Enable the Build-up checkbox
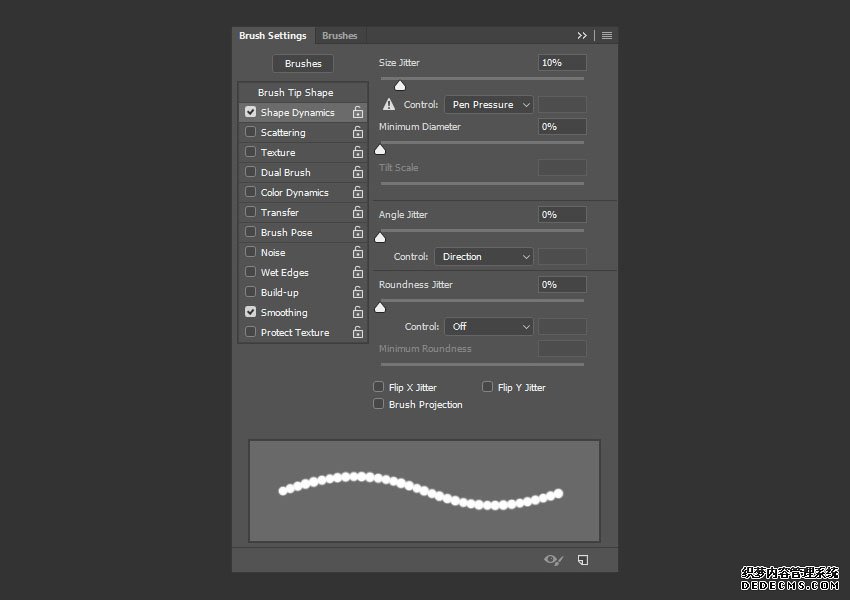Image resolution: width=850 pixels, height=600 pixels. click(x=250, y=292)
